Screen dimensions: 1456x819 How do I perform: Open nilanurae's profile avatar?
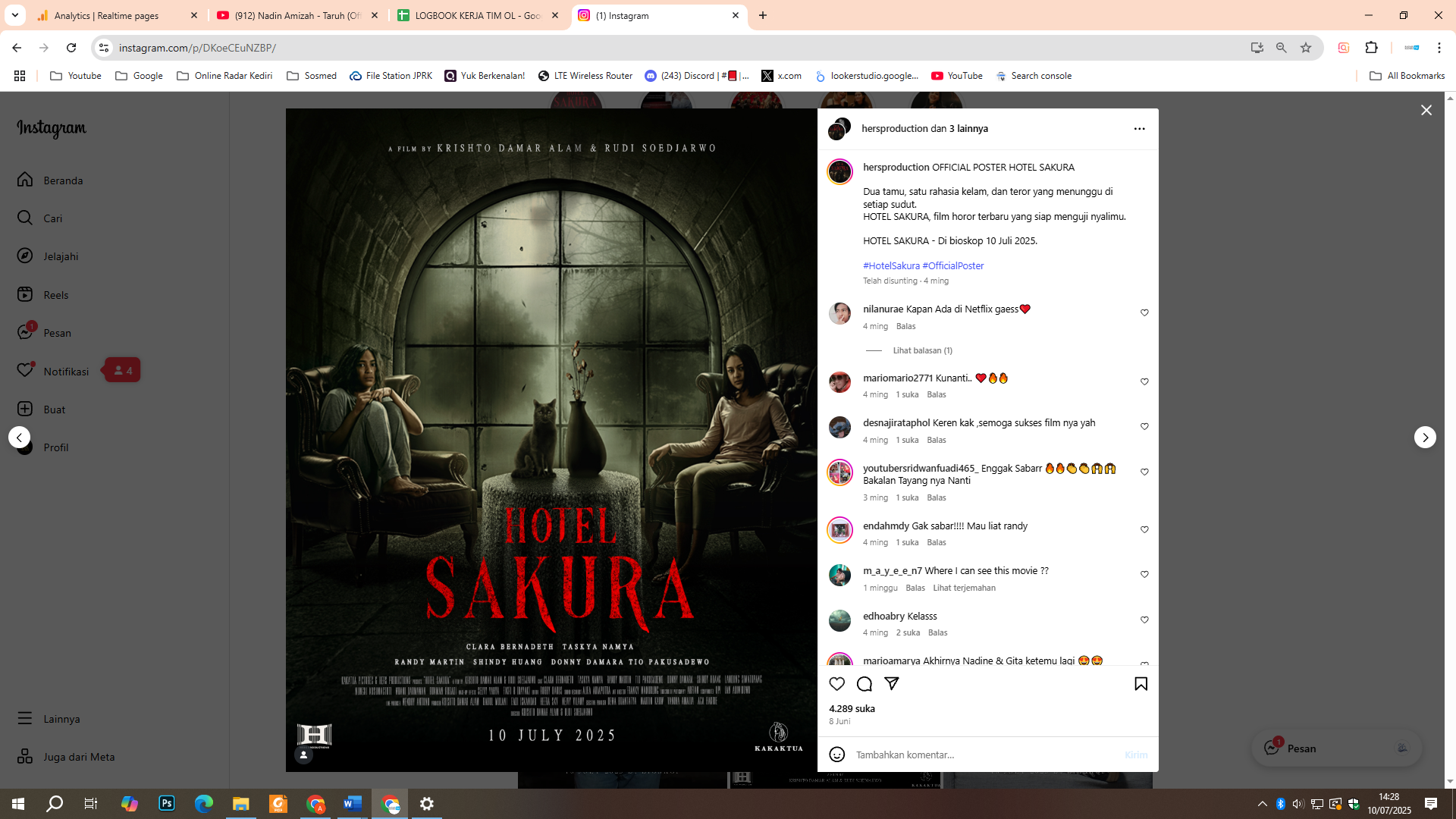[x=839, y=312]
